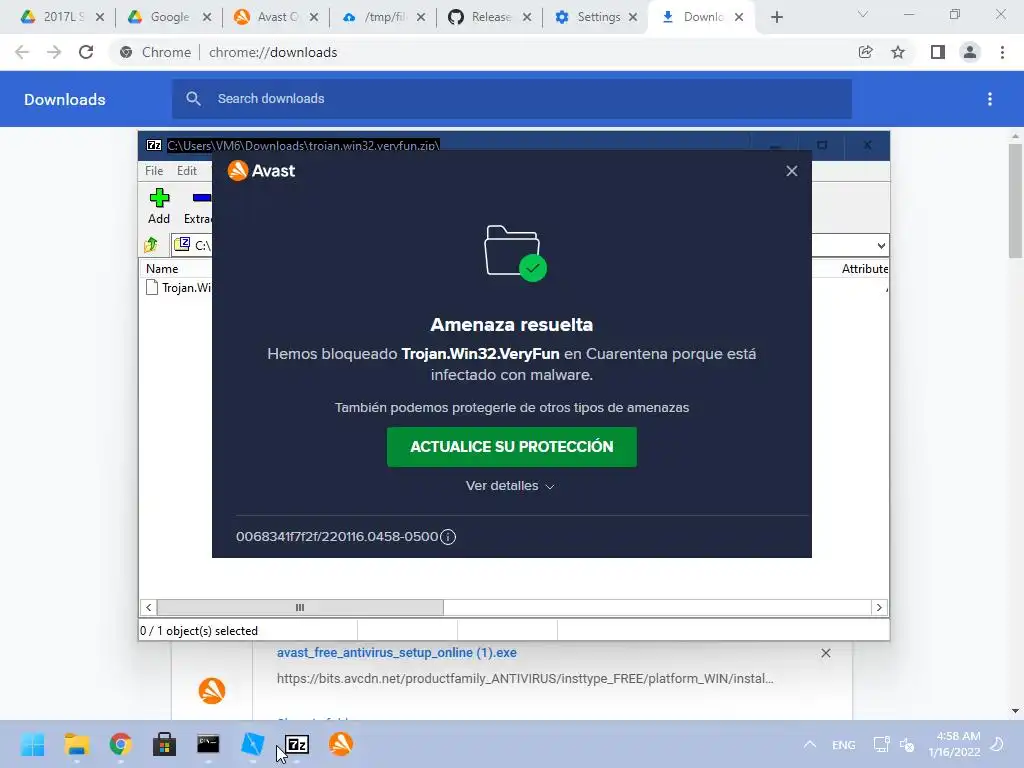The width and height of the screenshot is (1024, 768).
Task: Open Microsoft Store from the taskbar
Action: coord(164,744)
